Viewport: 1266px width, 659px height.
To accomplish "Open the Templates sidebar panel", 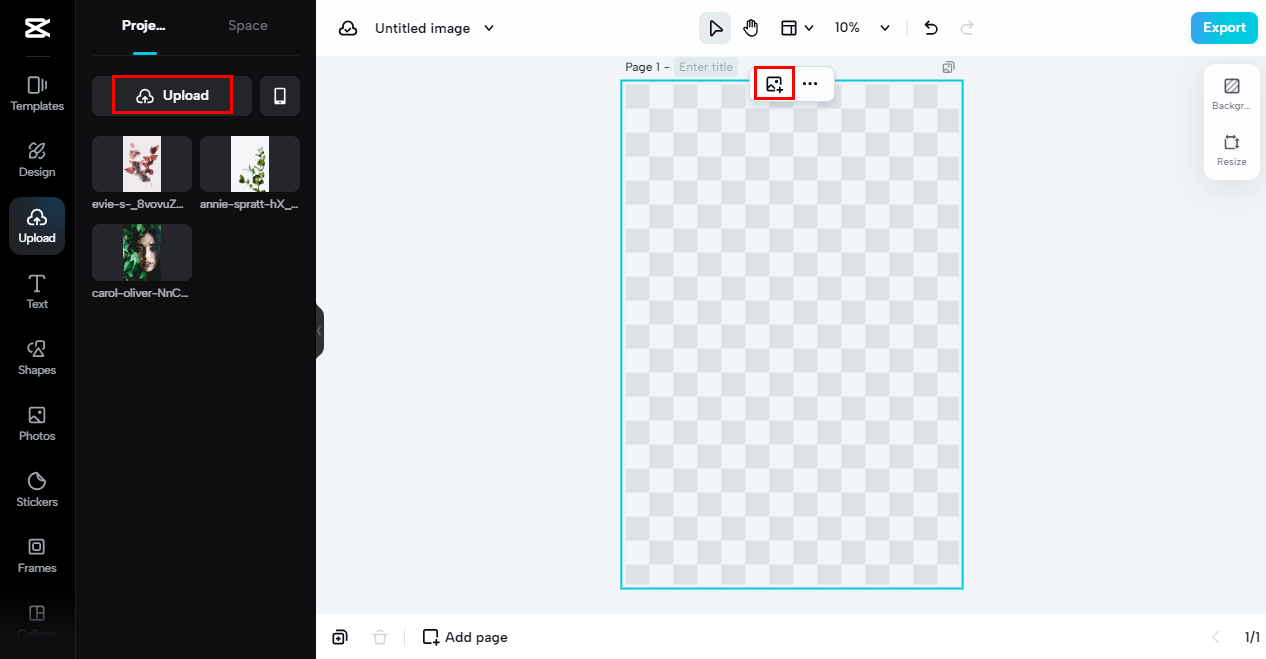I will click(37, 94).
